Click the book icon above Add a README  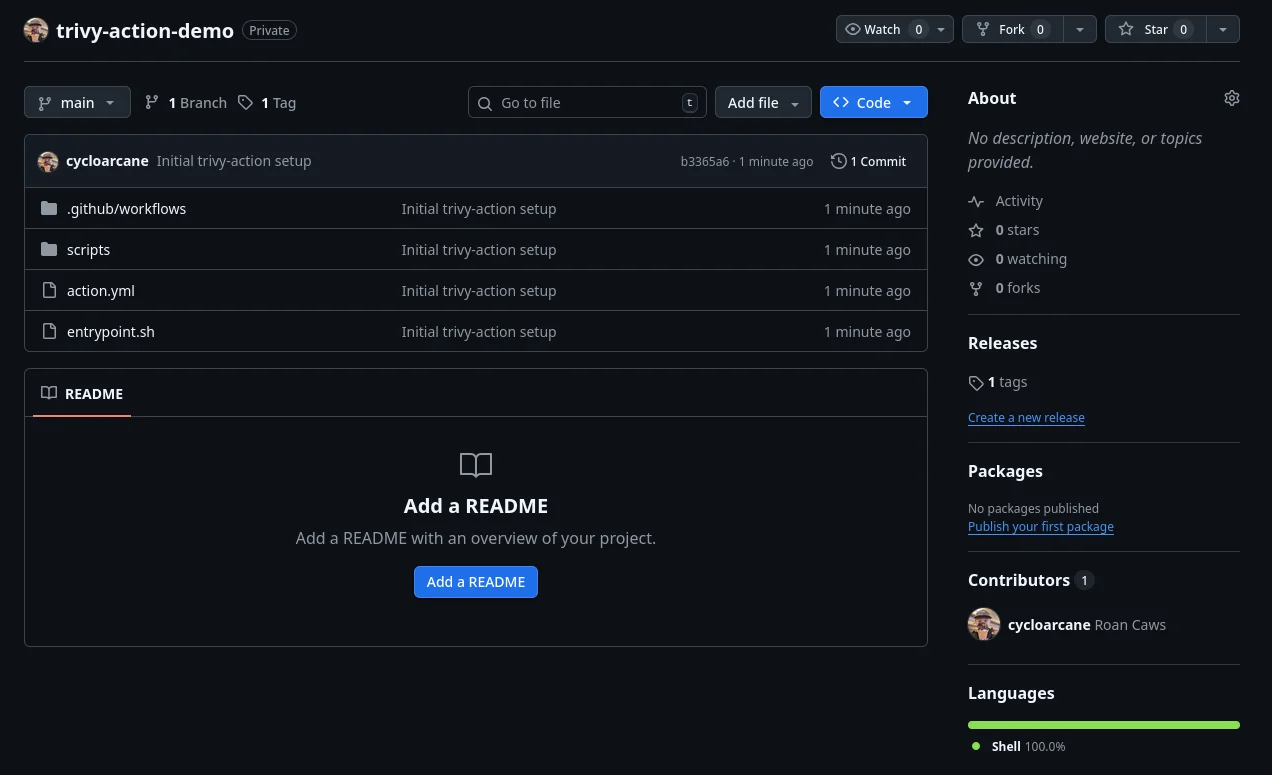(x=476, y=465)
